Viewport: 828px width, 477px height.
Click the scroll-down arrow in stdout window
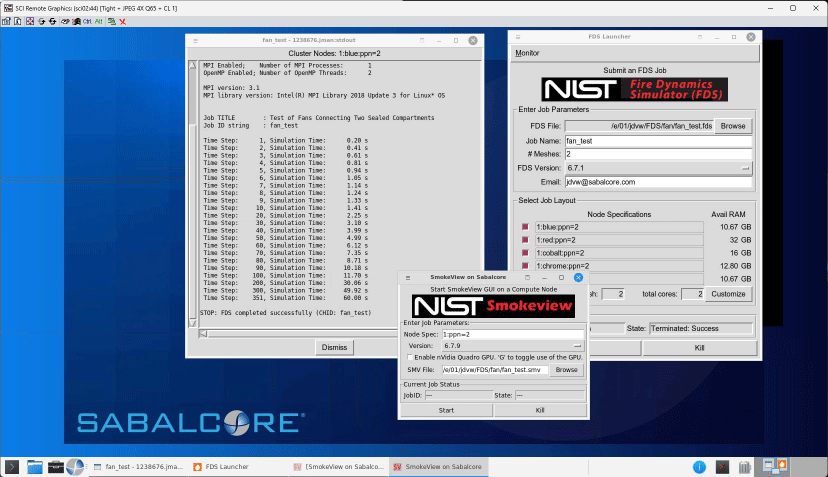pos(192,323)
